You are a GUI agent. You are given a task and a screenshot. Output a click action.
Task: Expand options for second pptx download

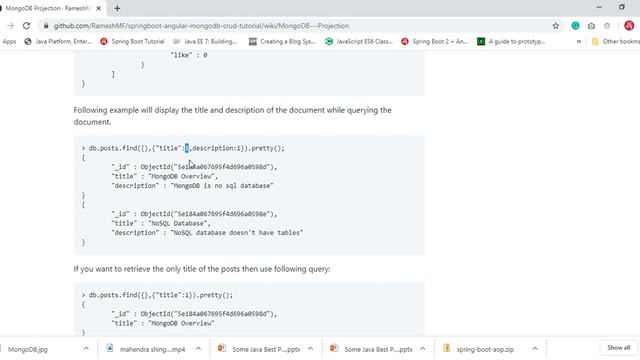pyautogui.click(x=422, y=349)
